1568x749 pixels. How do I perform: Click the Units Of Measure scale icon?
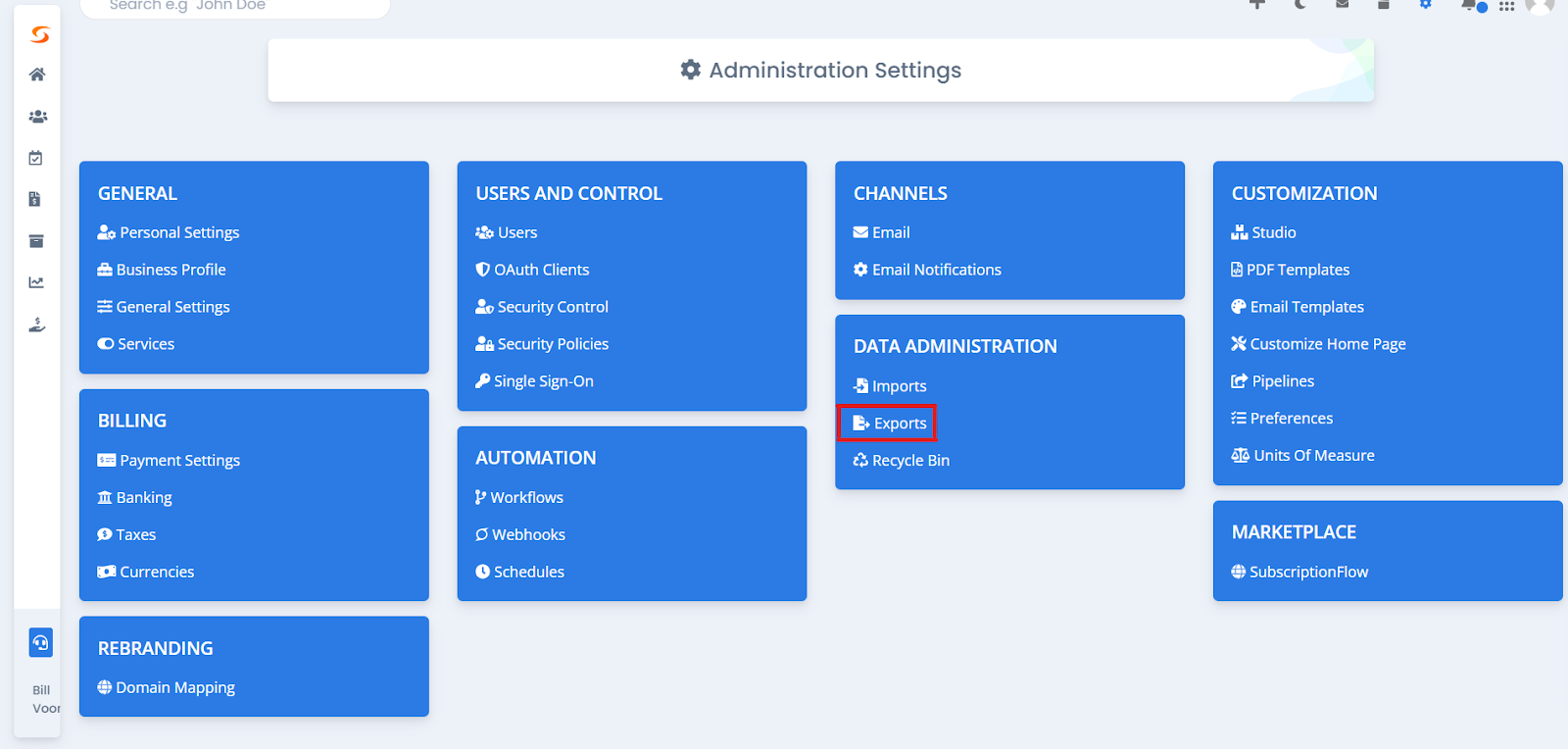click(x=1241, y=455)
